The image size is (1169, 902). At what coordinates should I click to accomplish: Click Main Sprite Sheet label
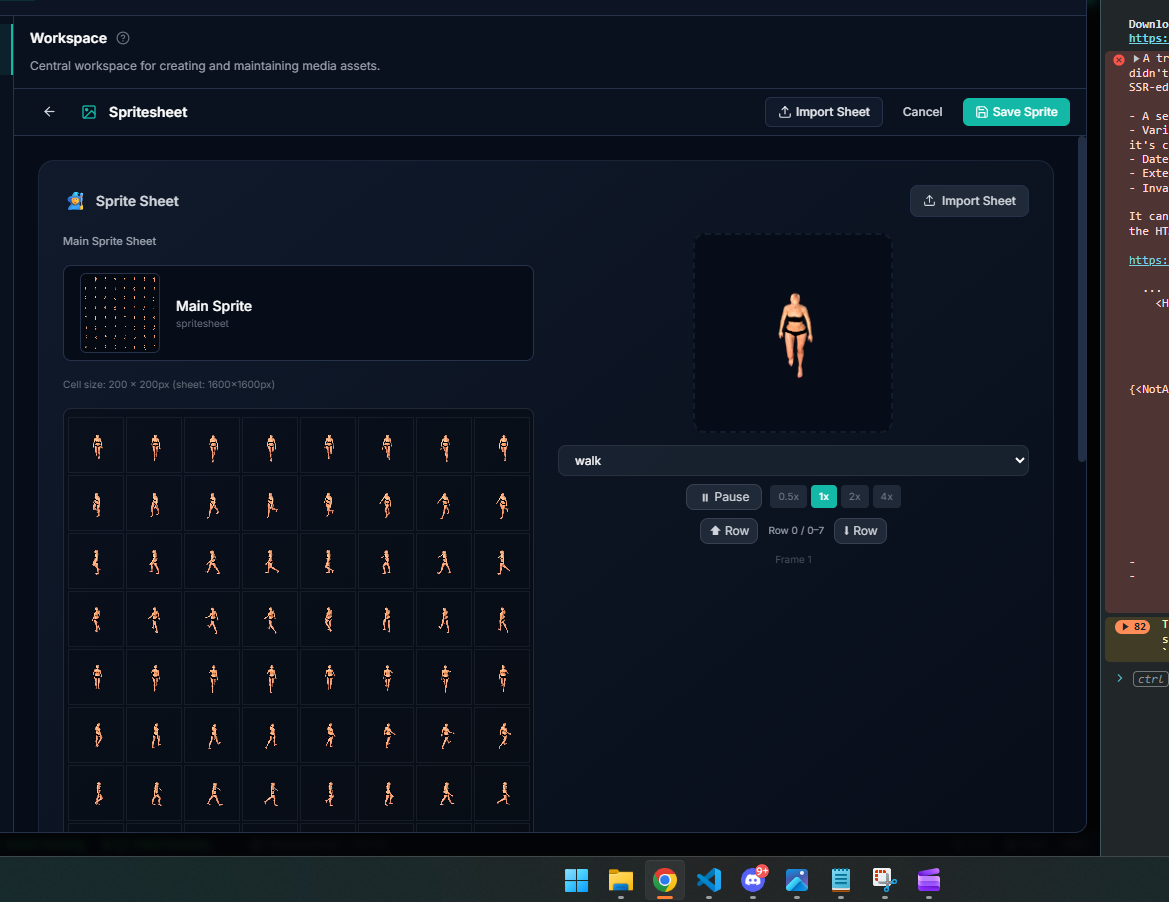point(110,241)
